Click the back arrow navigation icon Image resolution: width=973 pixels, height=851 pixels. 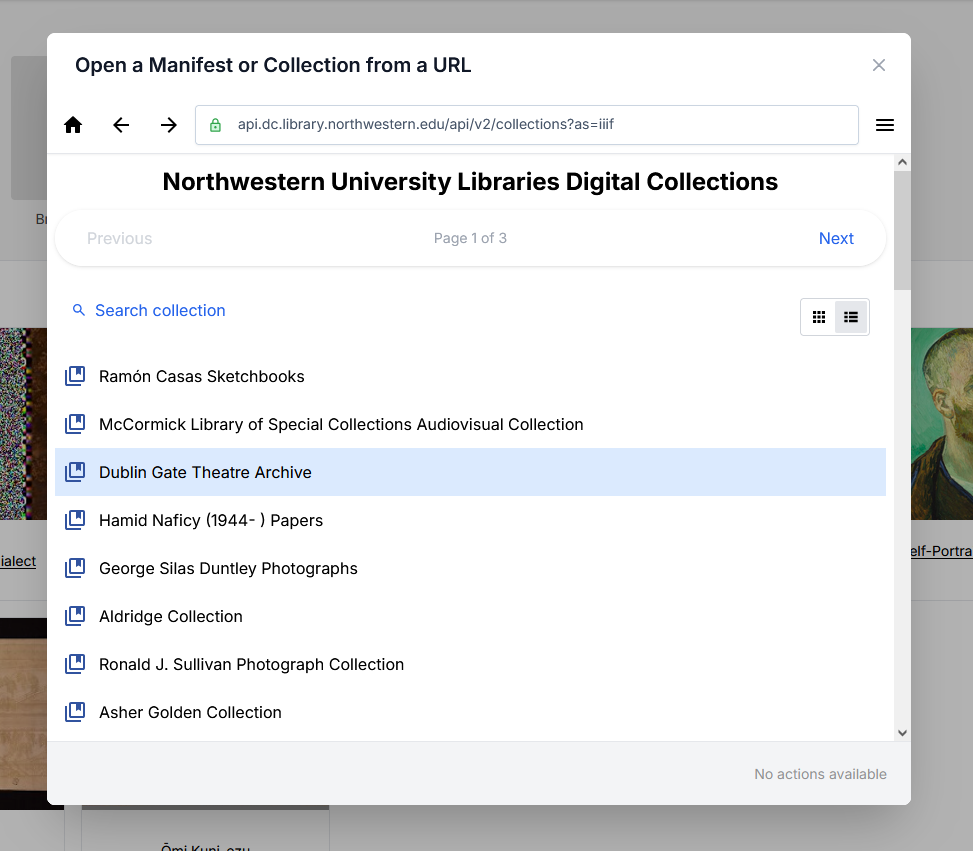pyautogui.click(x=121, y=125)
